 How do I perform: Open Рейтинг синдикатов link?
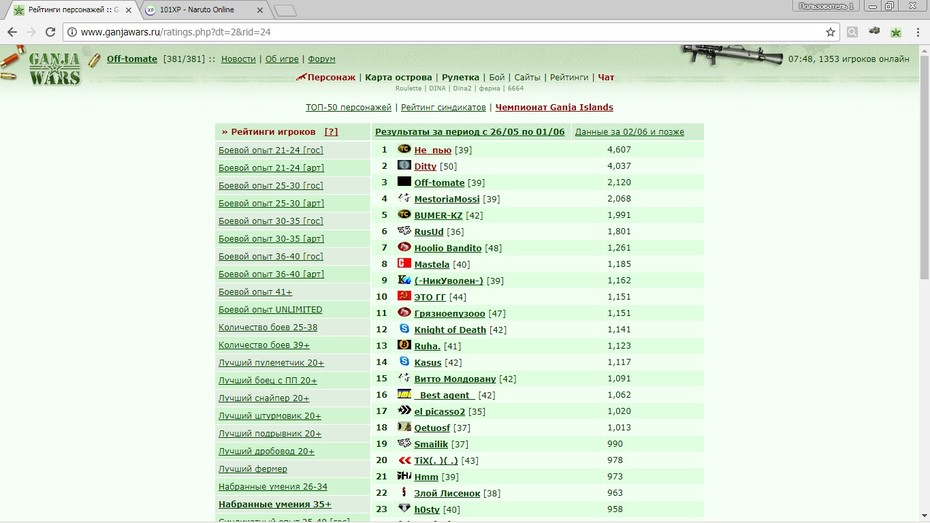click(x=443, y=107)
